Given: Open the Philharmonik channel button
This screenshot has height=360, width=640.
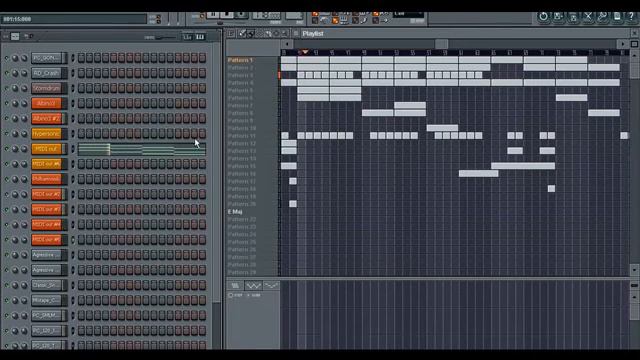Looking at the screenshot, I should (x=47, y=179).
